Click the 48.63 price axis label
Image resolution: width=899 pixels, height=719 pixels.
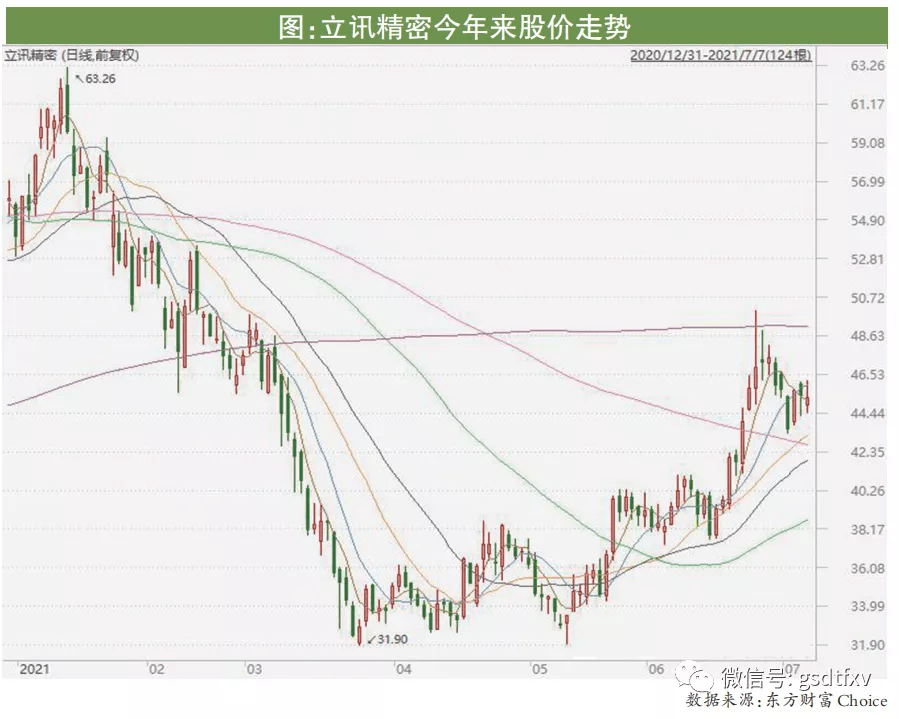click(867, 336)
